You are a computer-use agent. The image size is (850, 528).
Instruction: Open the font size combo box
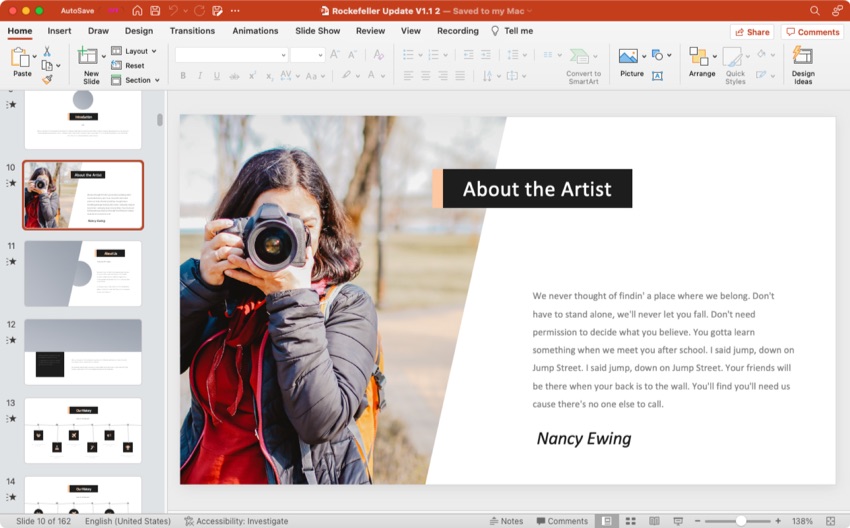coord(307,55)
